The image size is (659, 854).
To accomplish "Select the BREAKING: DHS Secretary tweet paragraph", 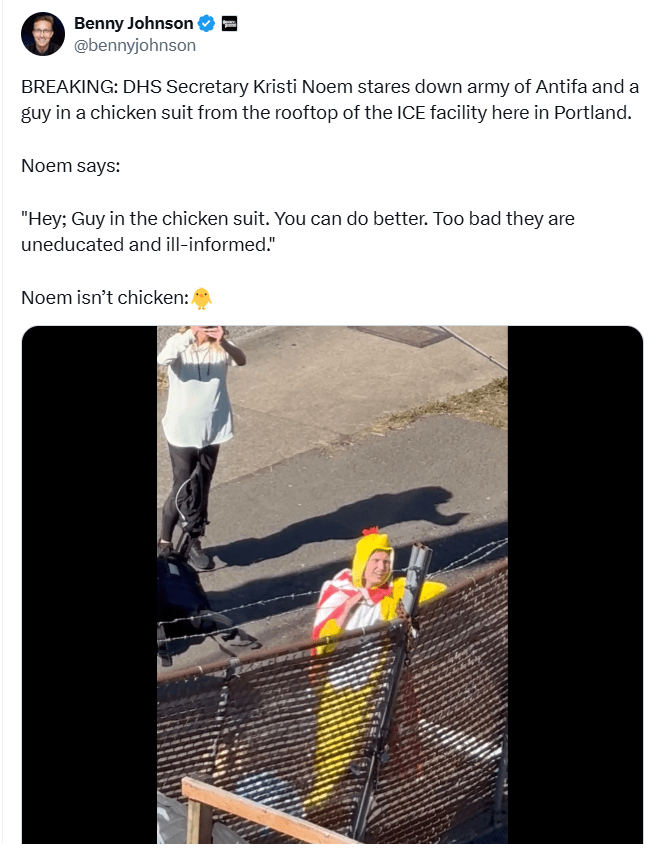I will (x=330, y=100).
